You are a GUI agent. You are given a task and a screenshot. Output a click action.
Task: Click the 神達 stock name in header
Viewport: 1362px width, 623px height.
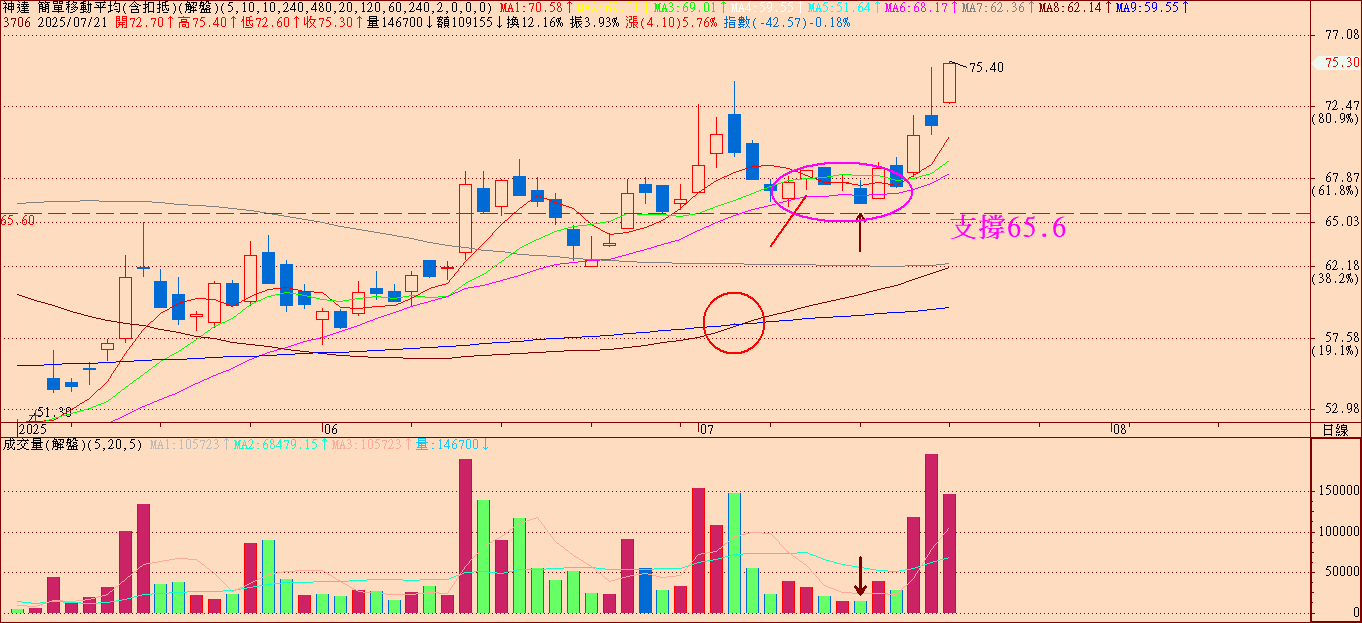click(x=15, y=8)
